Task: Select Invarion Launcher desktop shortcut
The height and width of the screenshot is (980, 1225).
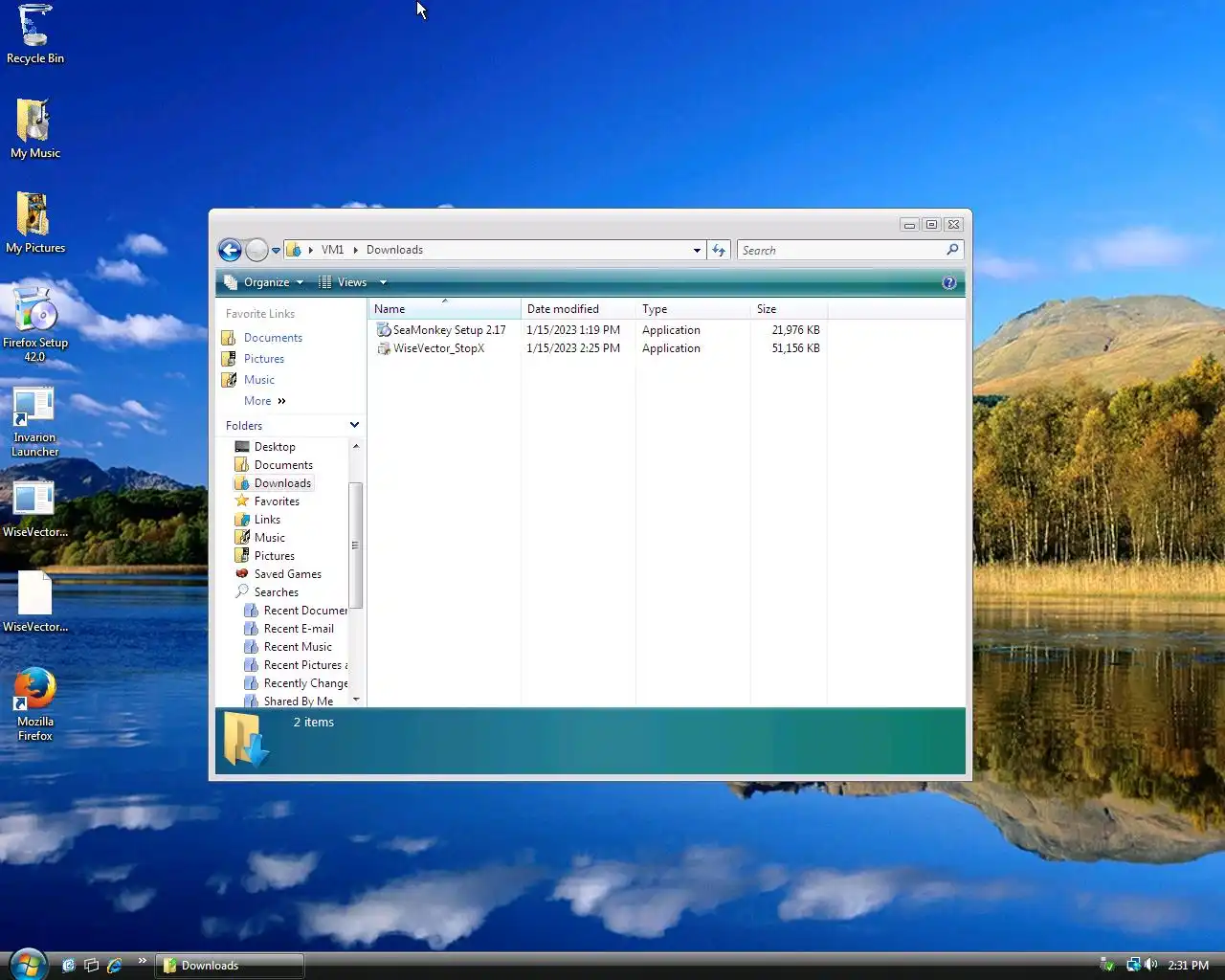Action: (x=35, y=422)
